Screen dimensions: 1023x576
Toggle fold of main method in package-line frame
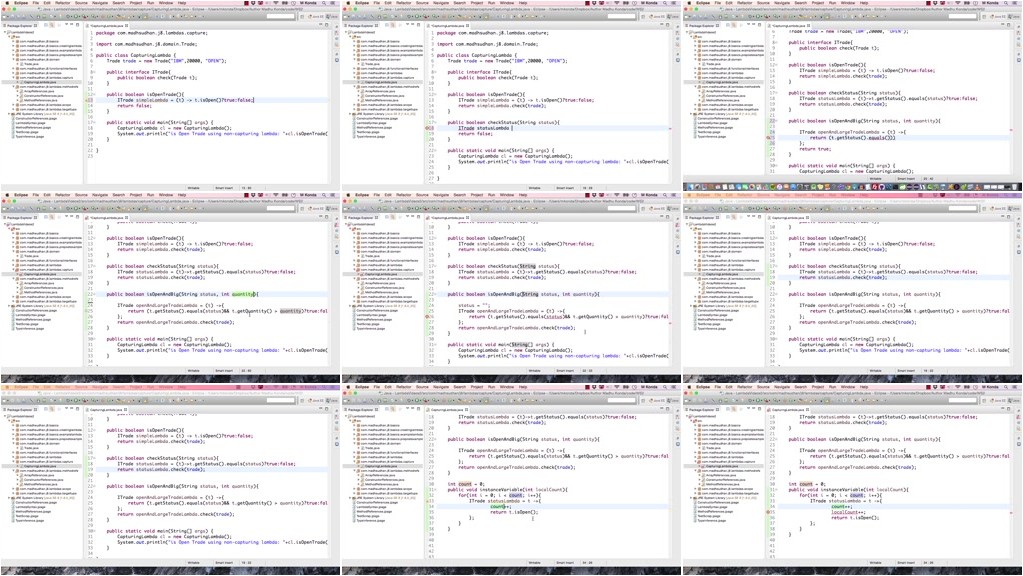coord(95,123)
